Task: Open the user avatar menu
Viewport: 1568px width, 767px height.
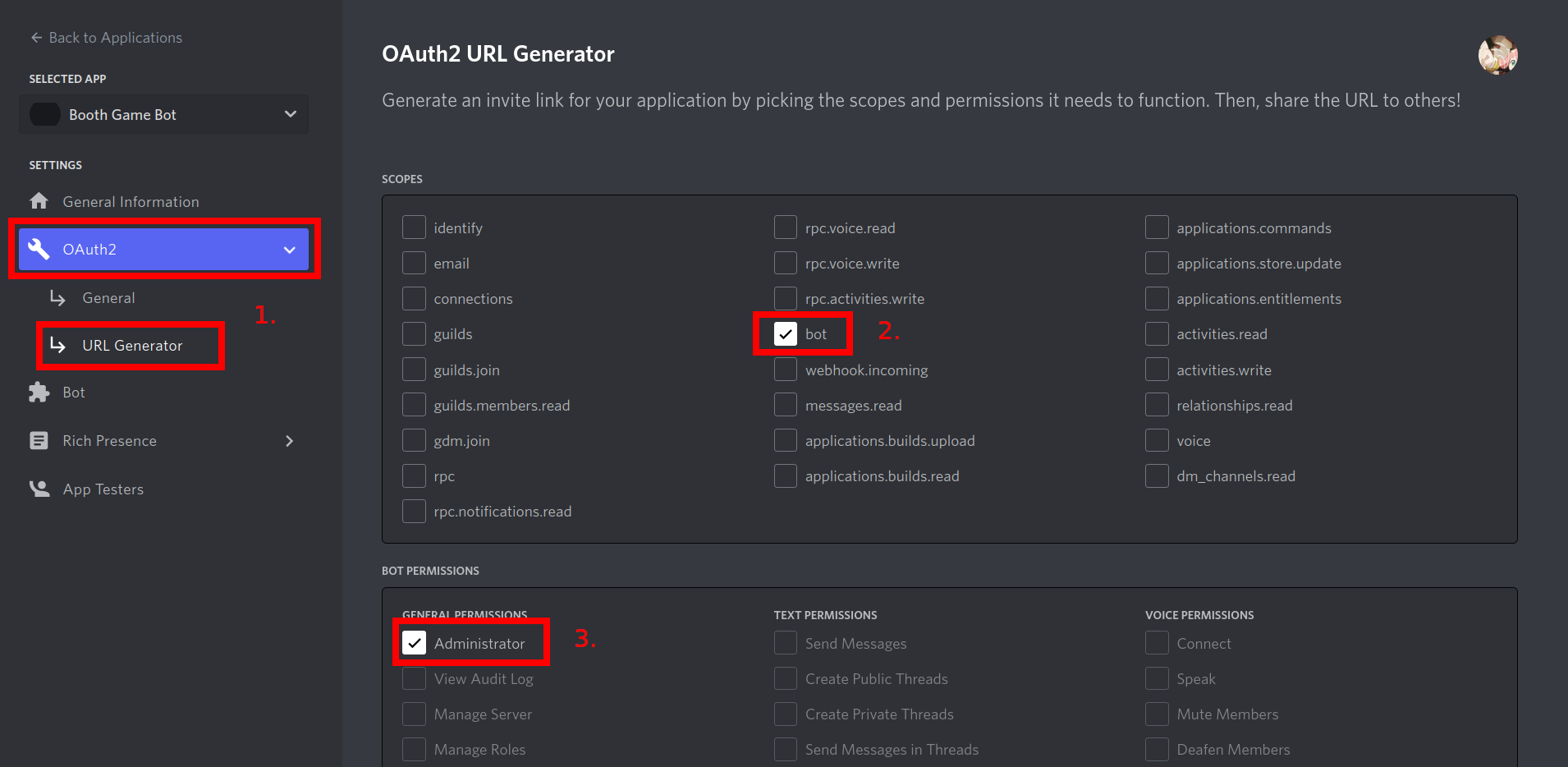Action: click(x=1497, y=55)
